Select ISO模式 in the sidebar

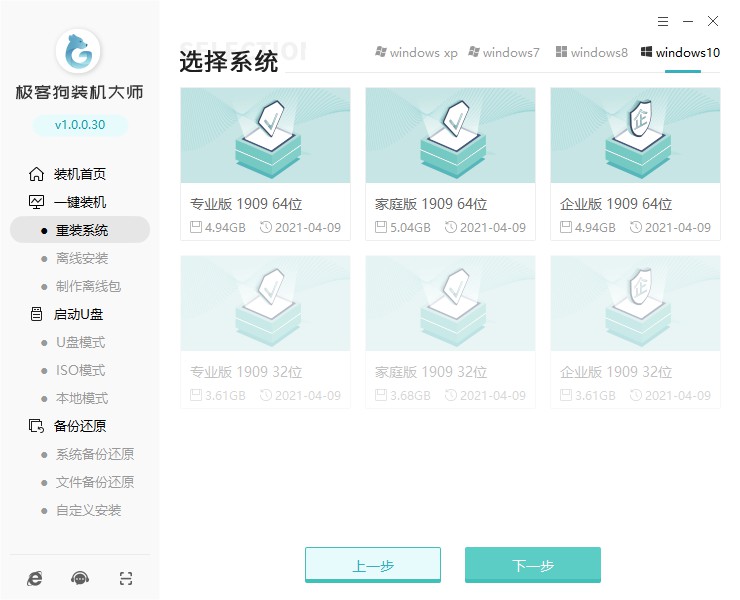click(80, 370)
